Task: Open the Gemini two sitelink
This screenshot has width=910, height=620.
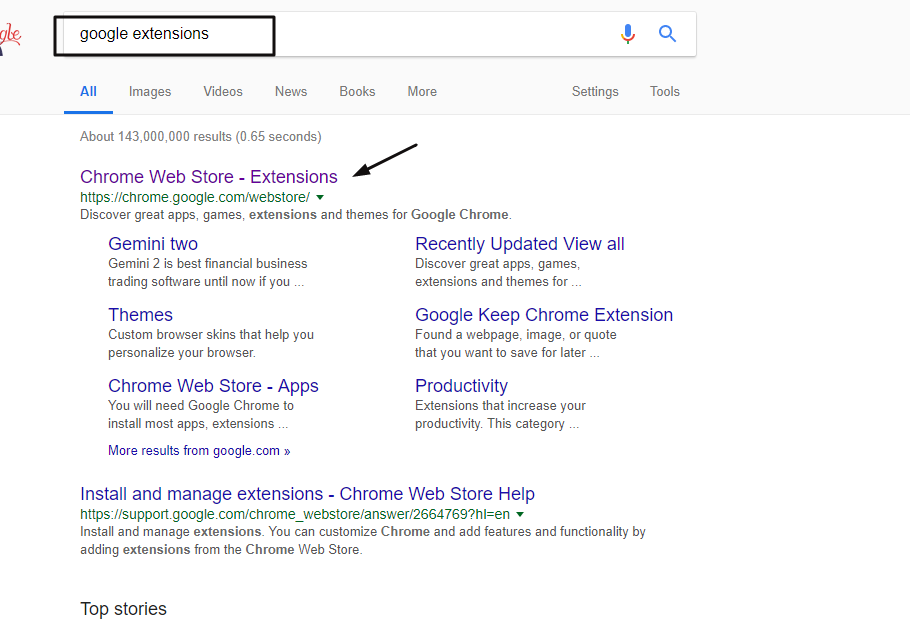Action: 153,244
